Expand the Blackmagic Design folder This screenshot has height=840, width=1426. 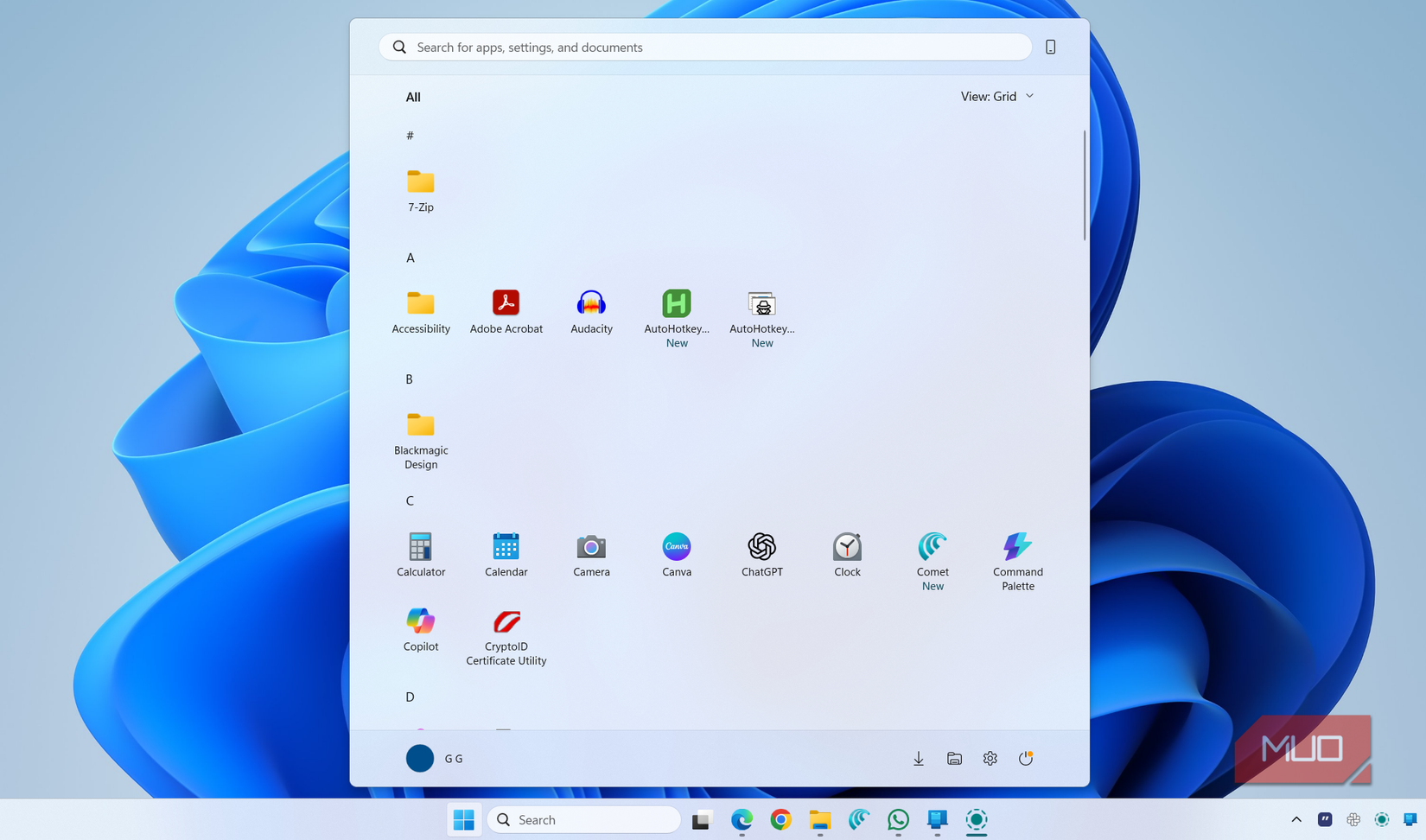coord(421,432)
